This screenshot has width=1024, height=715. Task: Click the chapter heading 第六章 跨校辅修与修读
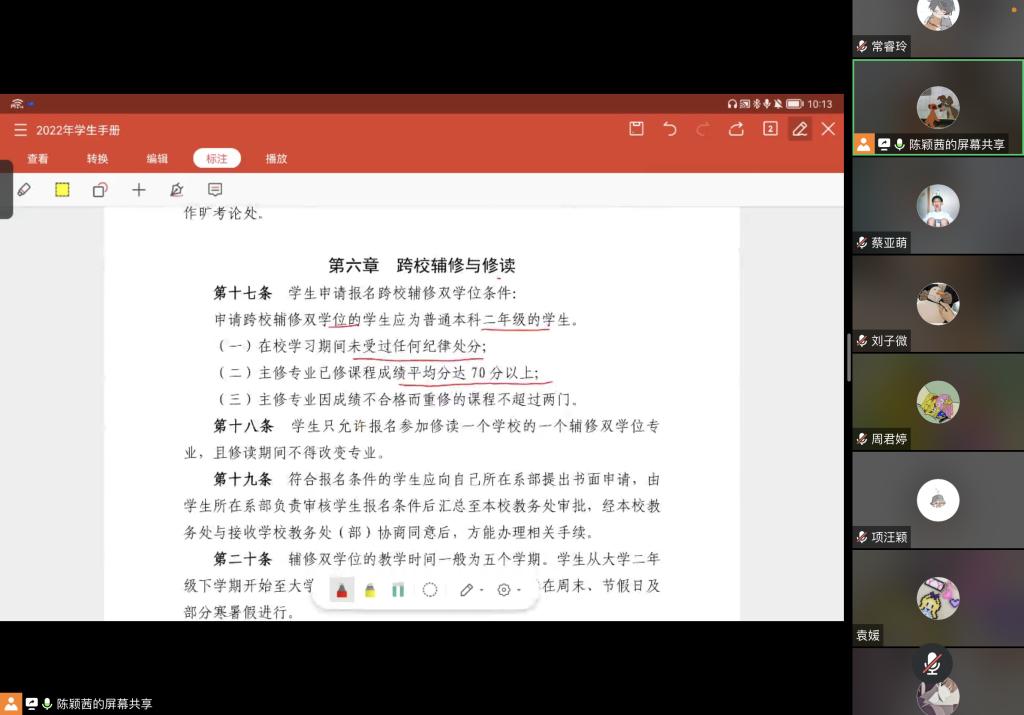pos(422,265)
